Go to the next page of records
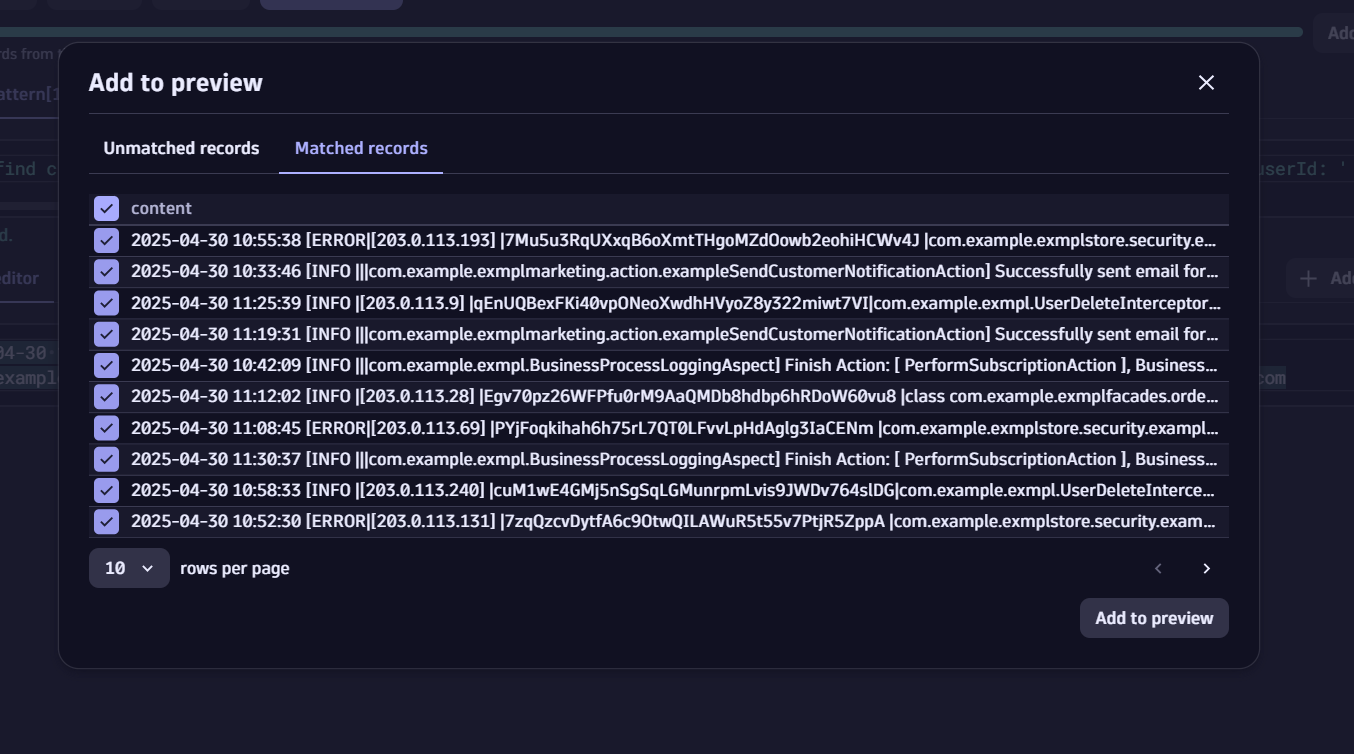 tap(1206, 568)
